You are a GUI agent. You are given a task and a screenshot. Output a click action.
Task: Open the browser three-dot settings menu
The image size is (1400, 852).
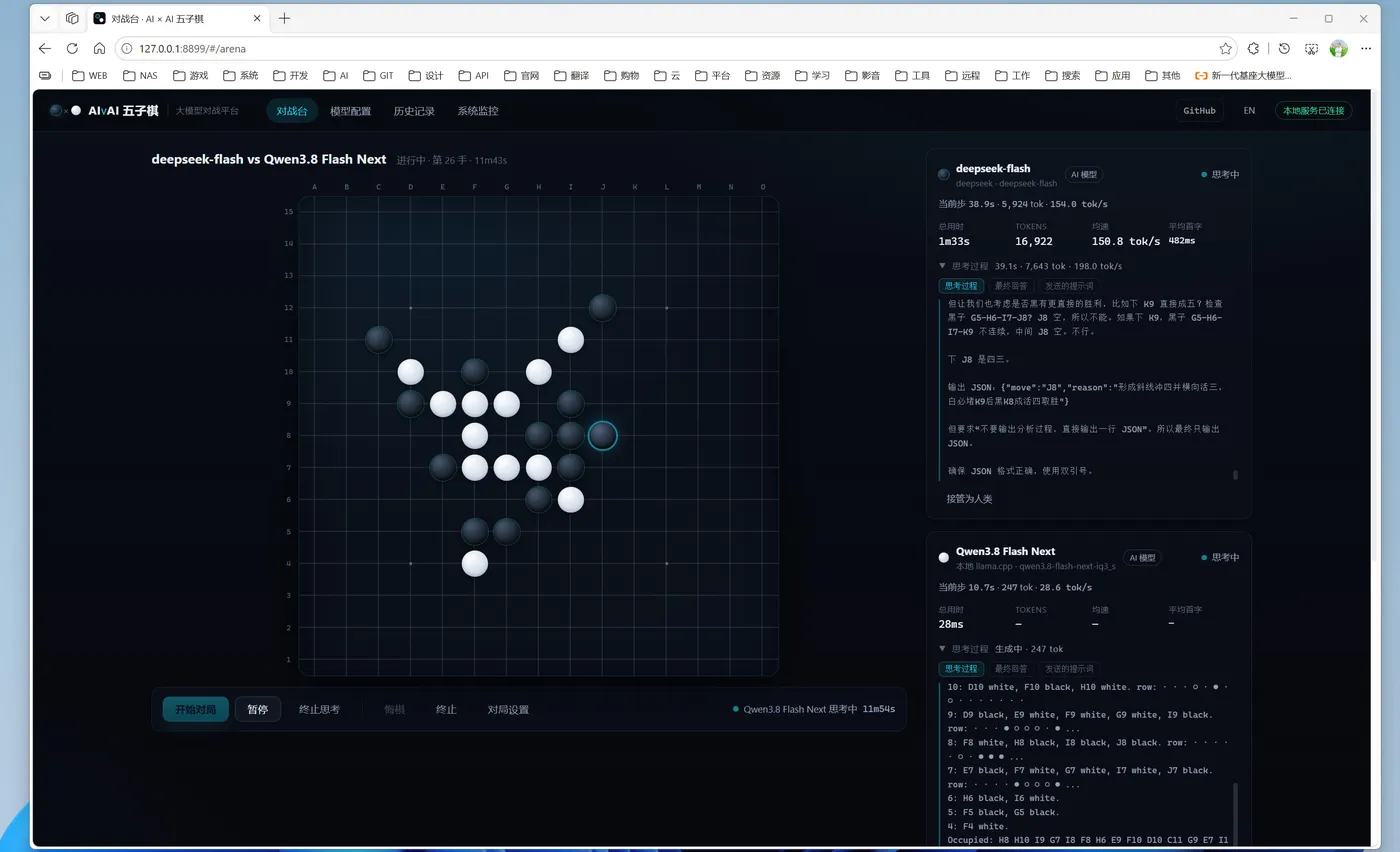coord(1366,48)
